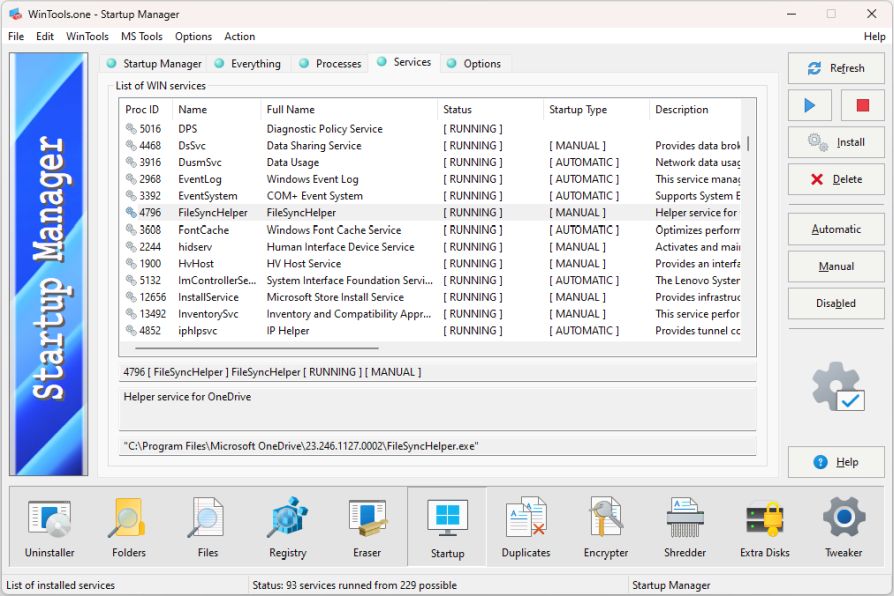Select the HvHost service row
This screenshot has width=894, height=596.
coord(430,263)
